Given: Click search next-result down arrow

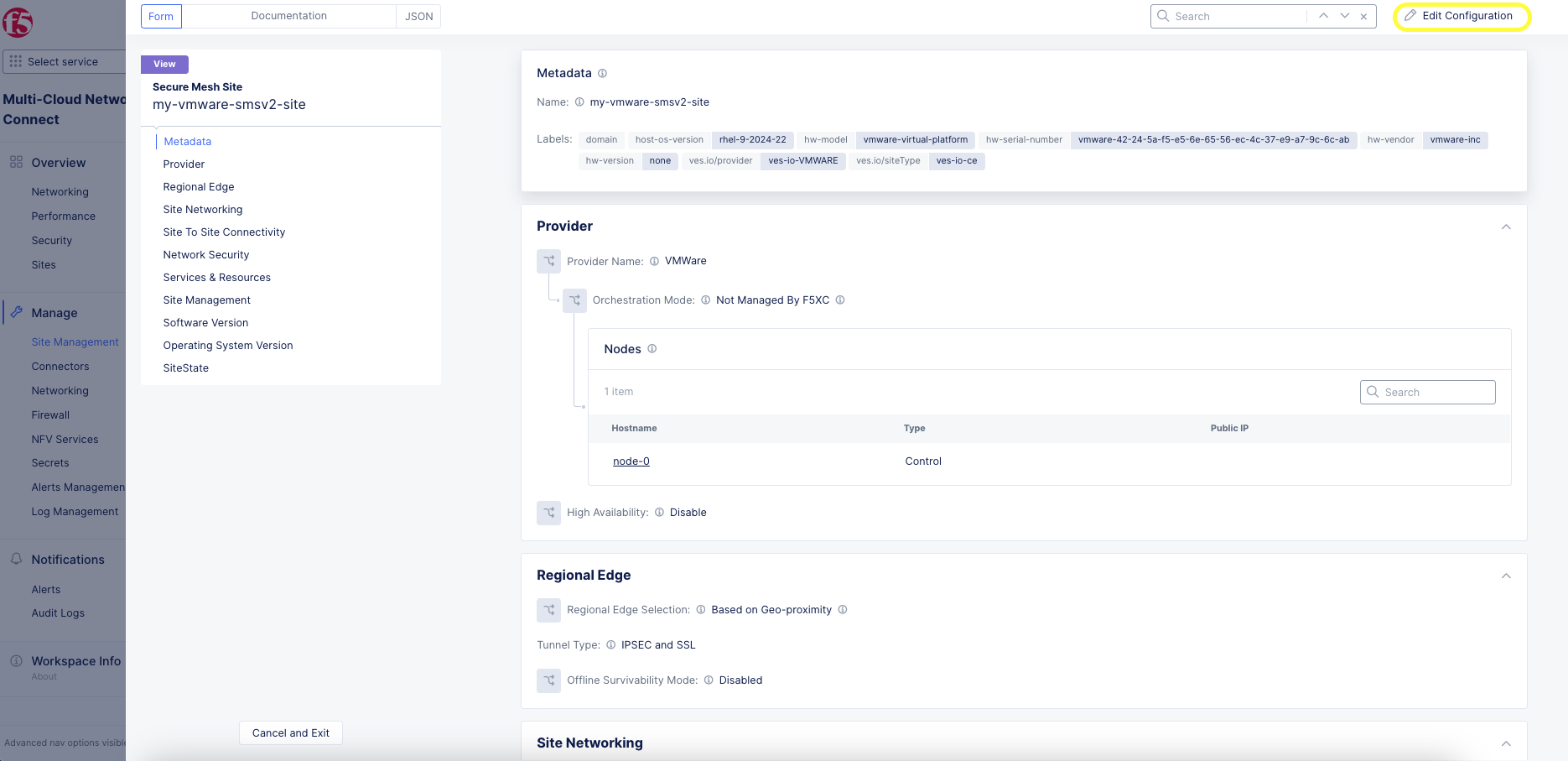Looking at the screenshot, I should pyautogui.click(x=1344, y=16).
